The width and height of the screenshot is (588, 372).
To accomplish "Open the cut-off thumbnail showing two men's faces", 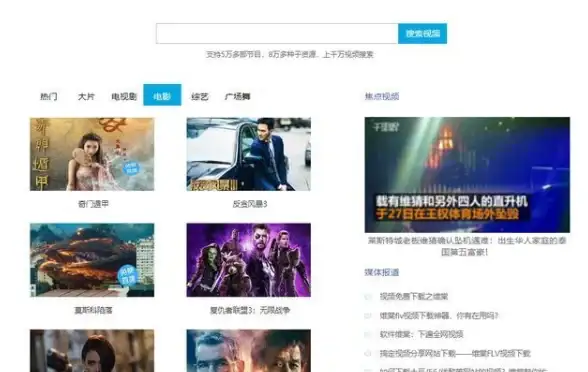I will 249,351.
